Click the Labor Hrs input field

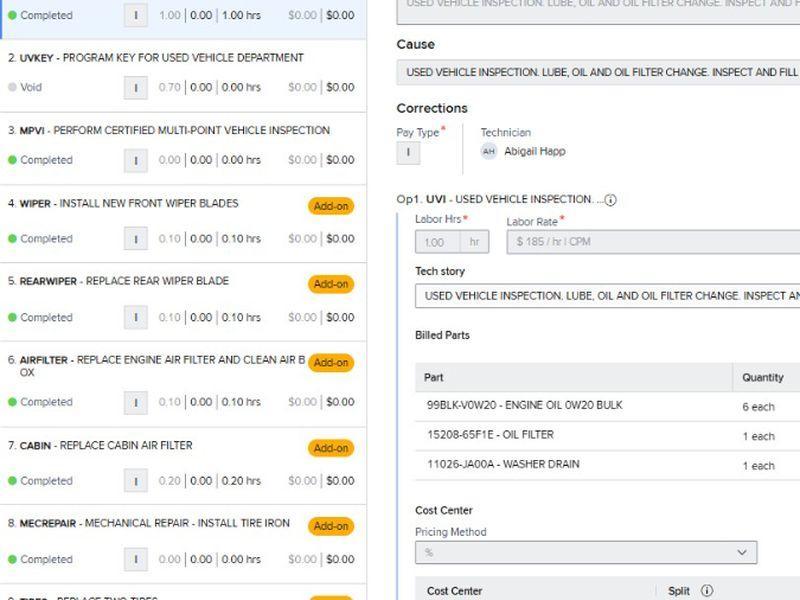(438, 242)
